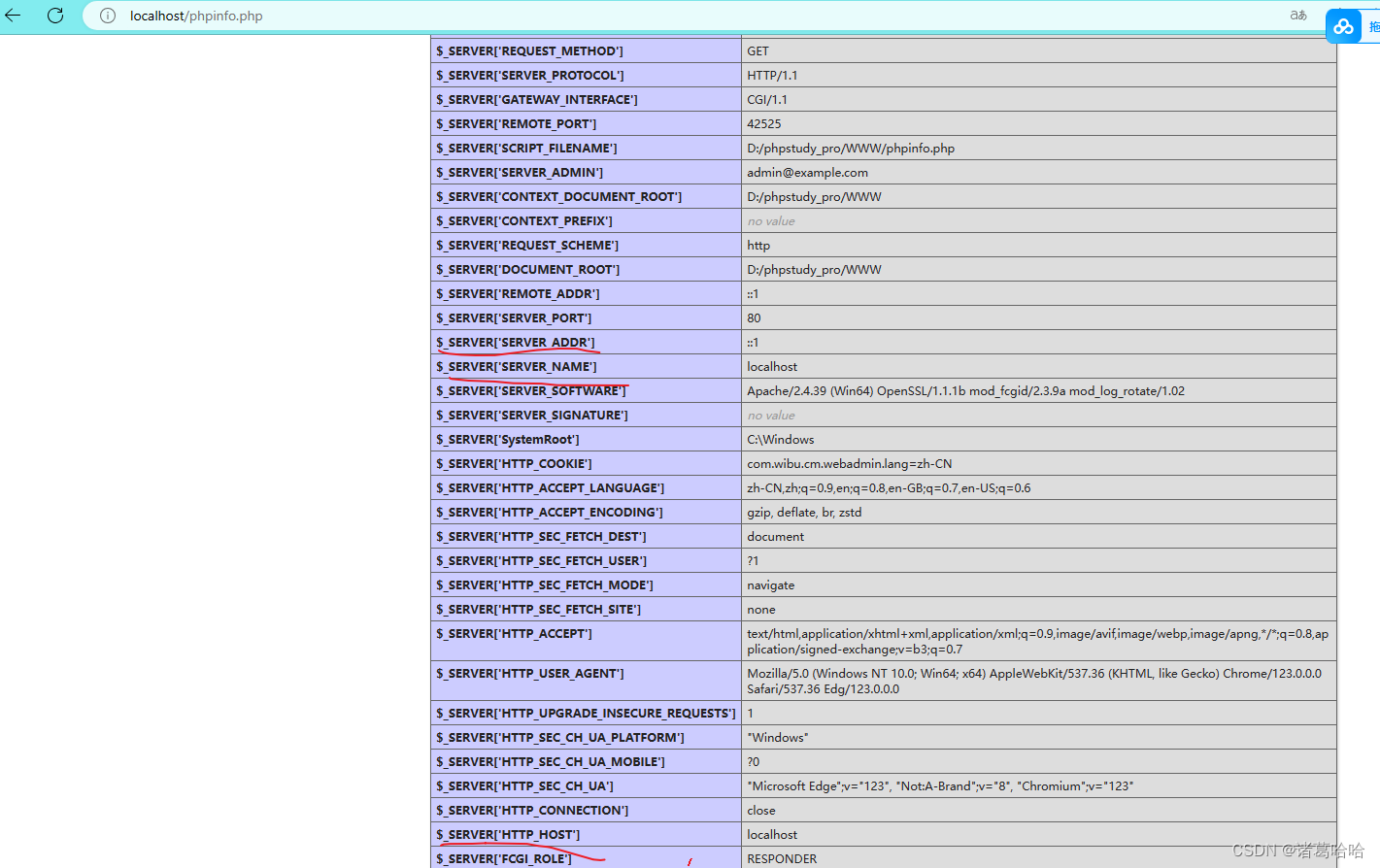Click $_SERVER['HTTP_SEC_CH_UA_PLATFORM'] label
The height and width of the screenshot is (868, 1380).
click(560, 737)
